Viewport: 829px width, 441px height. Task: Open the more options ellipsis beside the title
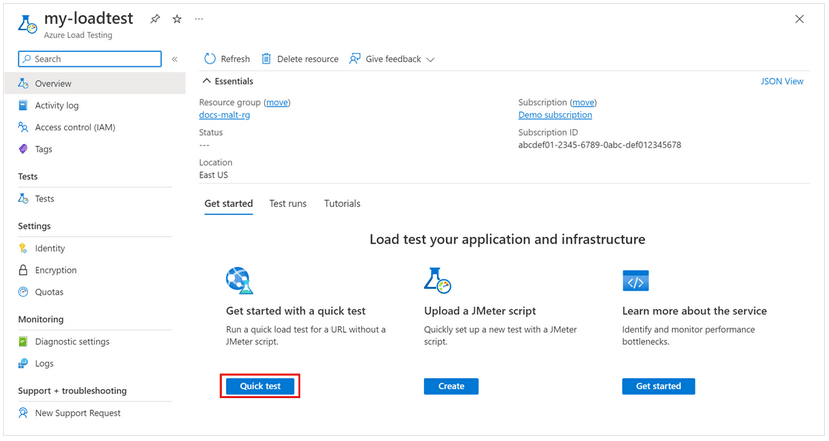[199, 19]
